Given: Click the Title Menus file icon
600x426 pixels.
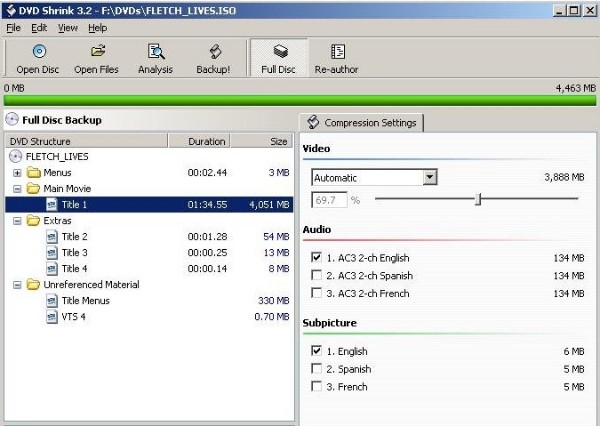Looking at the screenshot, I should (x=52, y=301).
